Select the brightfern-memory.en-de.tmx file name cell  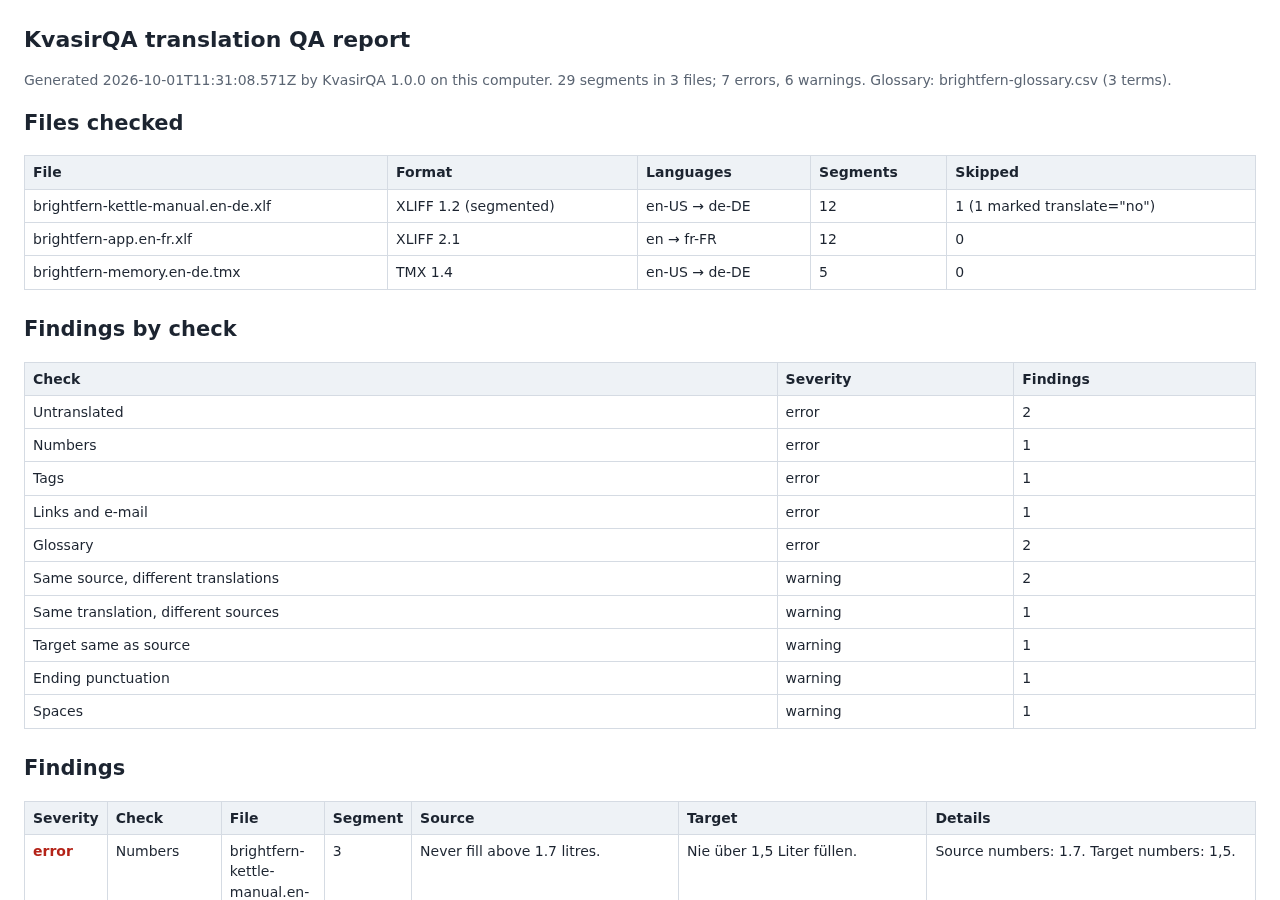[x=206, y=272]
